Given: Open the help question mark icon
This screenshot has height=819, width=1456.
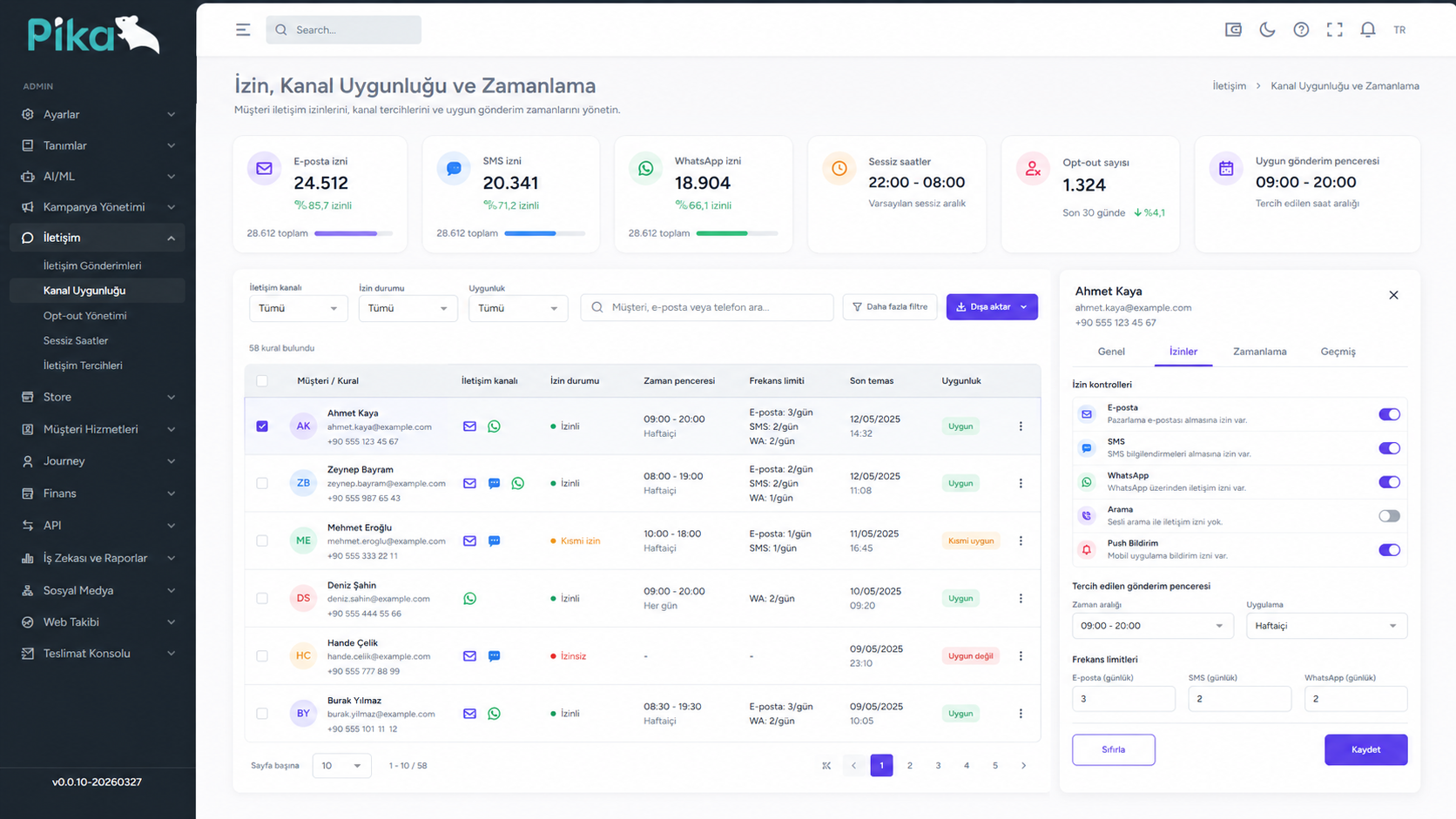Looking at the screenshot, I should 1301,30.
